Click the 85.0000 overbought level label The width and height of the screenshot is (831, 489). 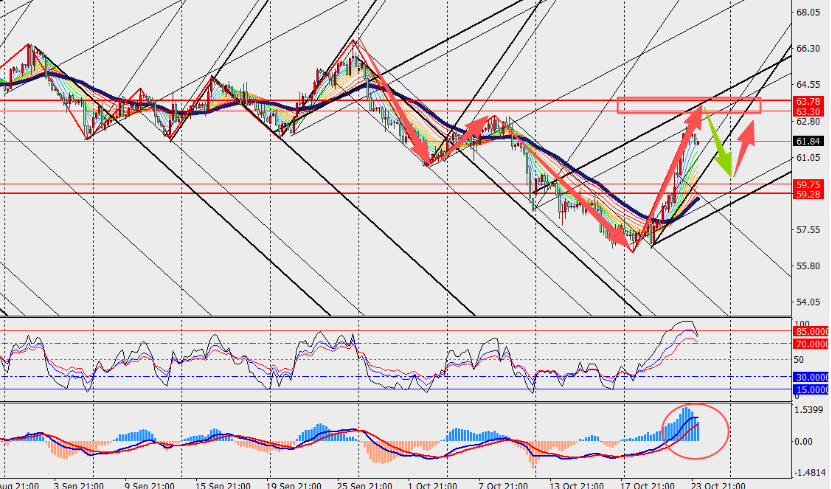tap(811, 331)
